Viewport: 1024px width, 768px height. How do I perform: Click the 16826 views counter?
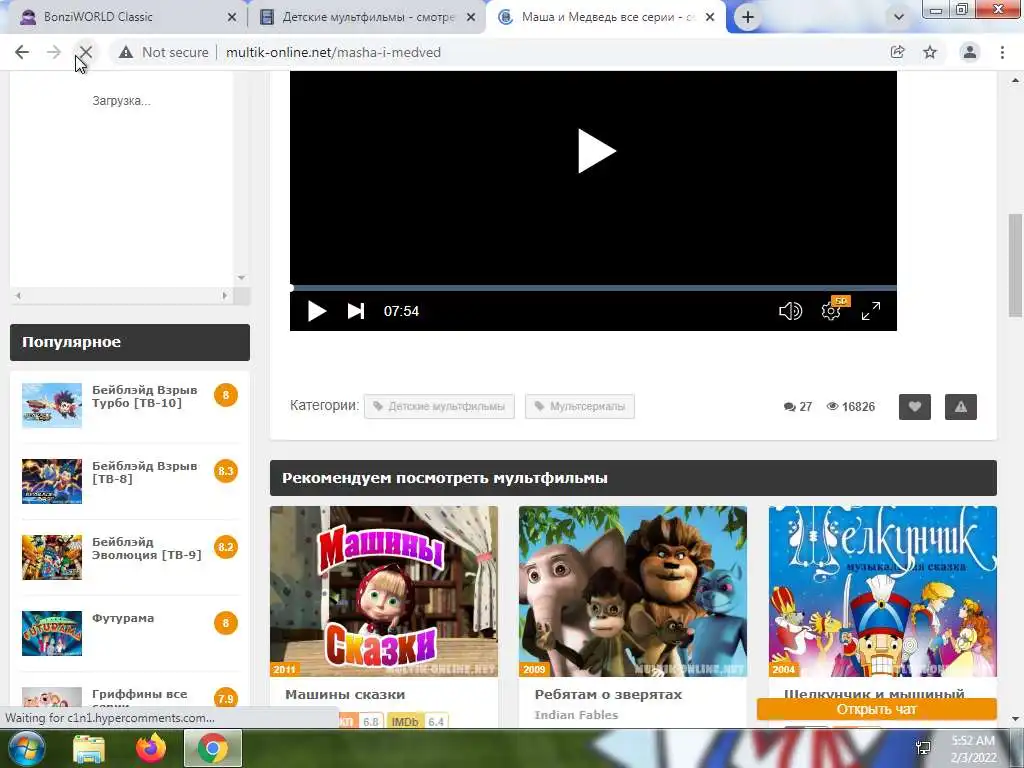850,407
